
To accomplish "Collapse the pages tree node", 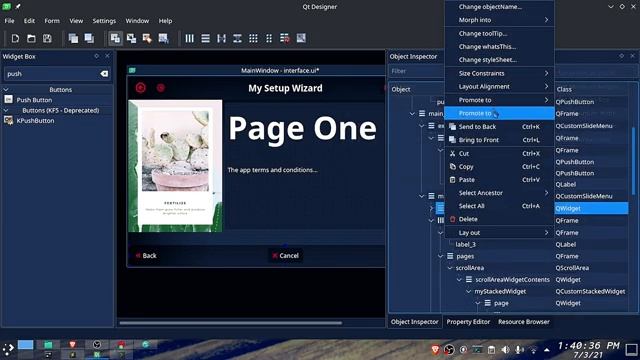I will pos(440,256).
